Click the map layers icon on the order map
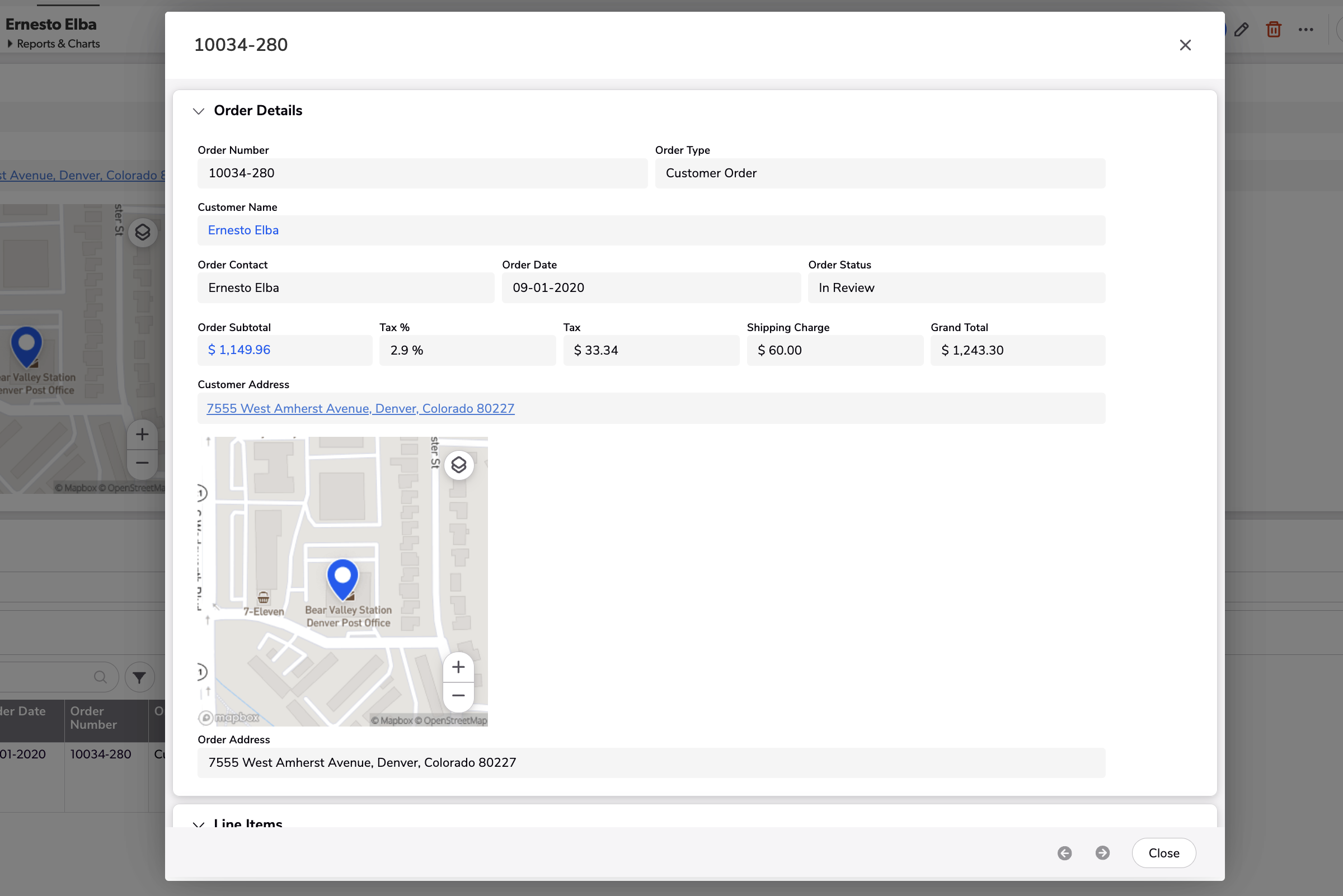Viewport: 1343px width, 896px height. [458, 465]
